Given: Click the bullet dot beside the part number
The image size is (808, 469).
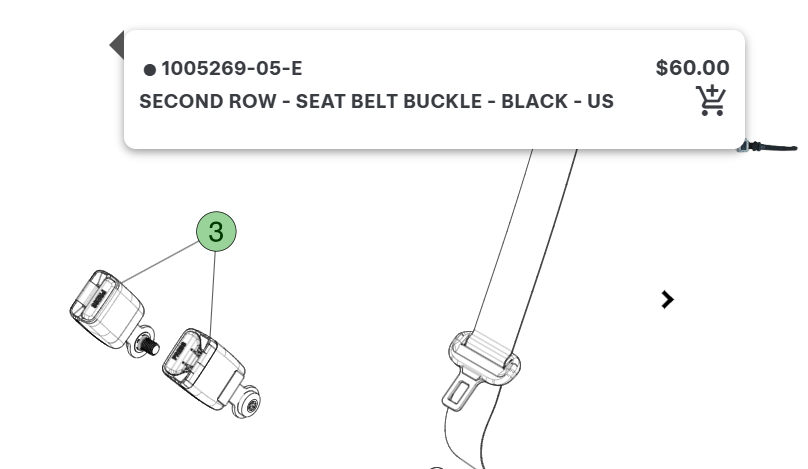Looking at the screenshot, I should [150, 70].
